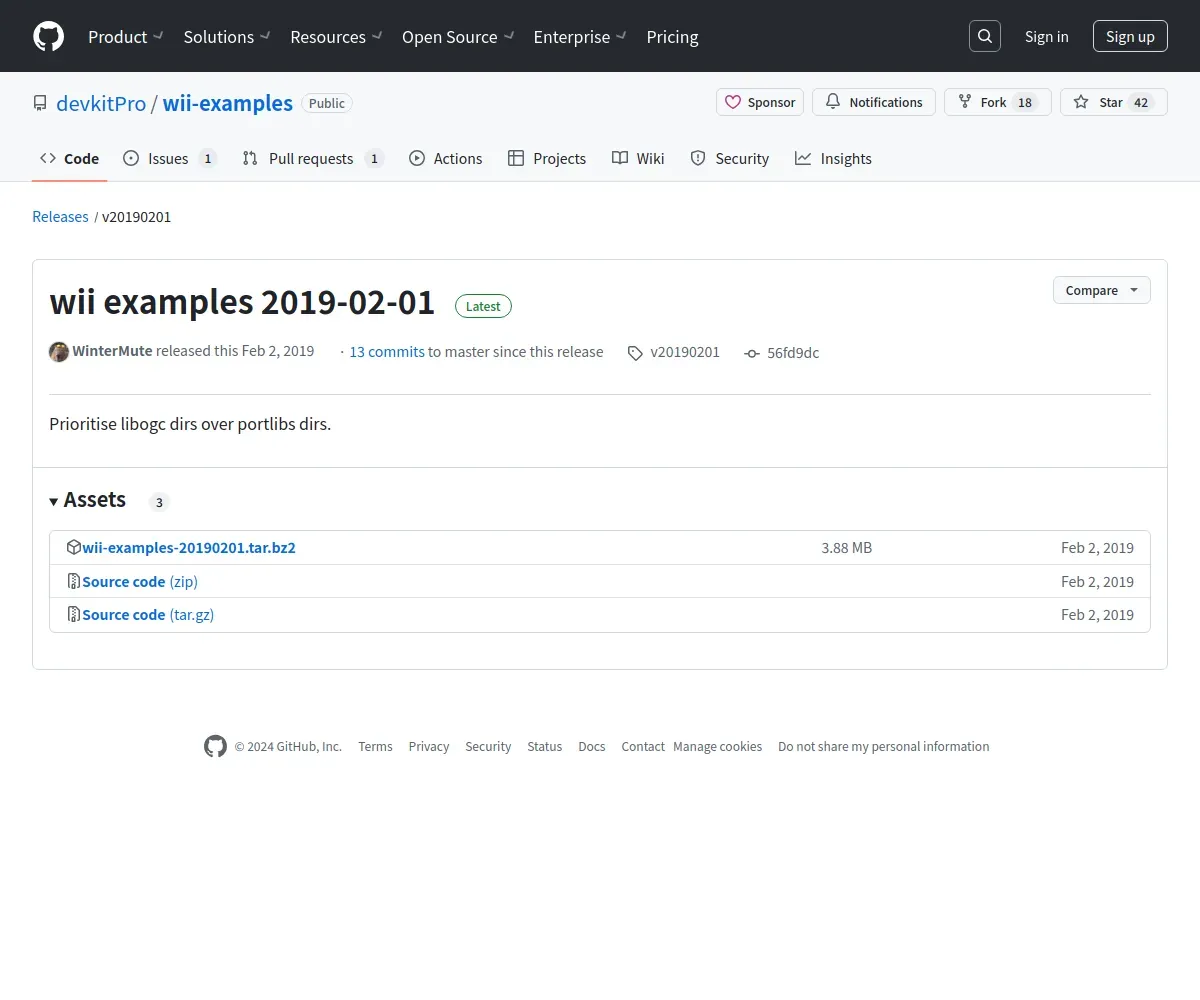Click the heart Sponsor icon
Image resolution: width=1200 pixels, height=1000 pixels.
click(733, 102)
